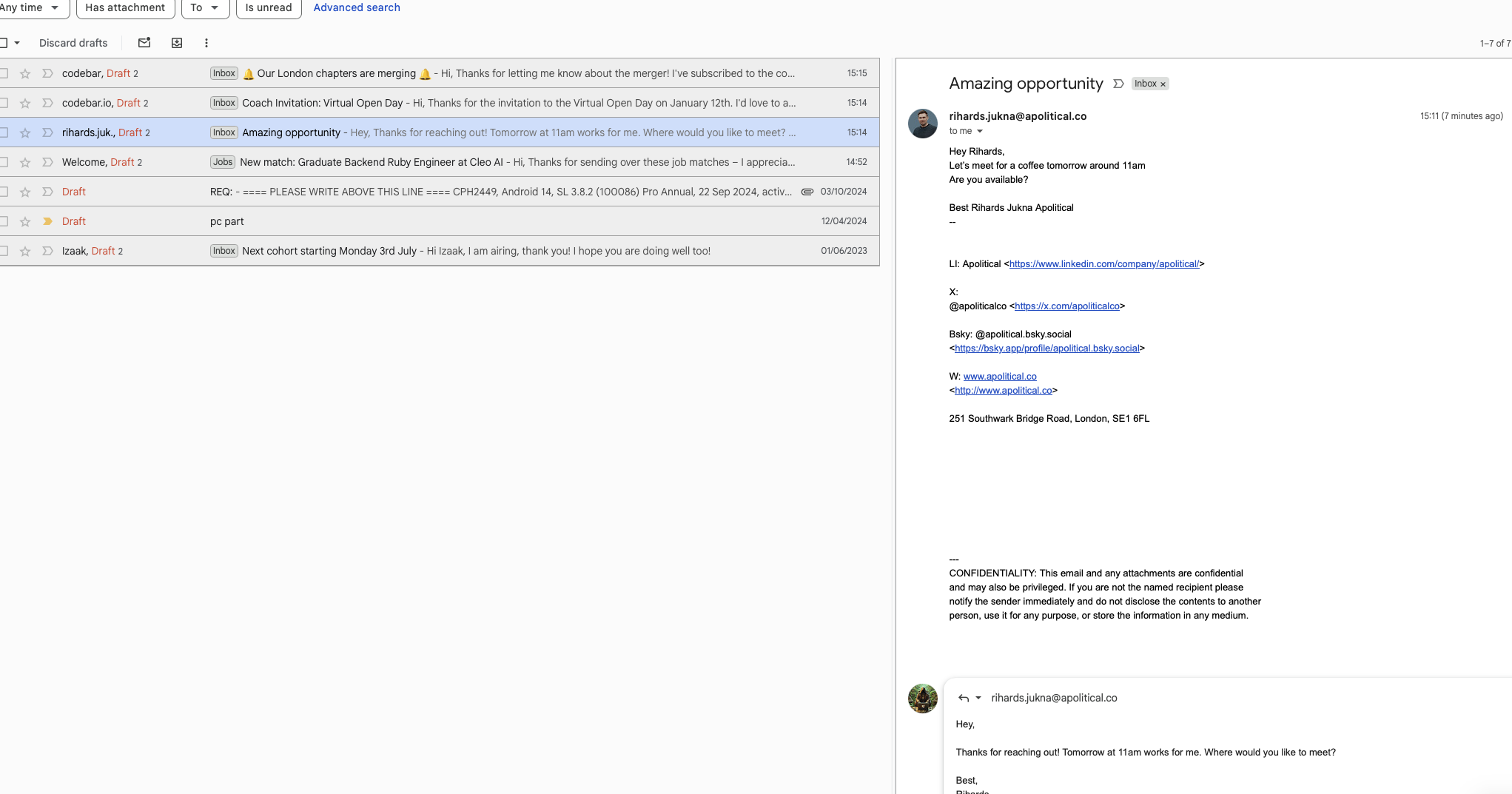This screenshot has height=794, width=1512.
Task: Click the paperclip attachment icon on the REQ draft
Action: [807, 192]
